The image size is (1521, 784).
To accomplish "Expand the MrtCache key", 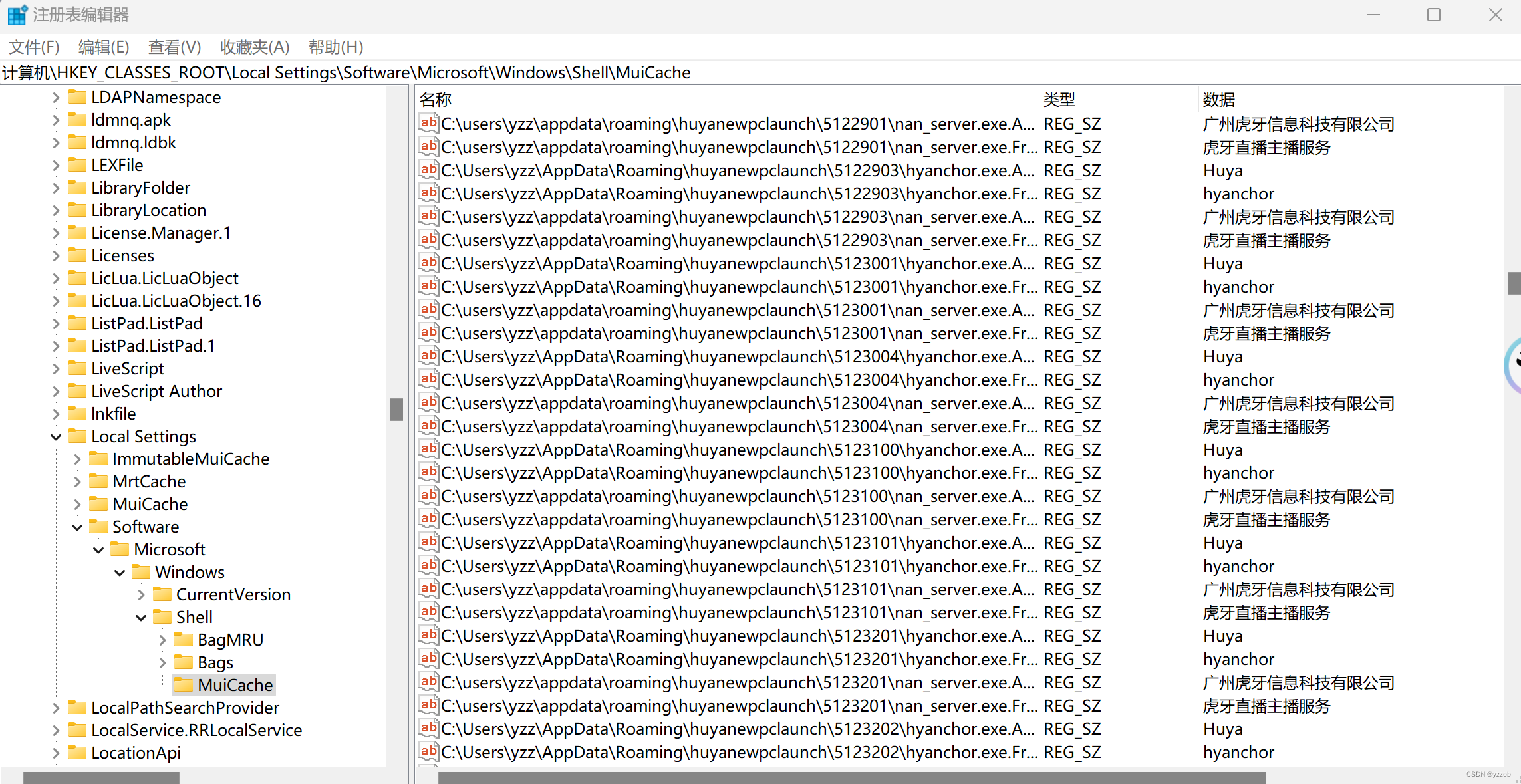I will point(77,482).
